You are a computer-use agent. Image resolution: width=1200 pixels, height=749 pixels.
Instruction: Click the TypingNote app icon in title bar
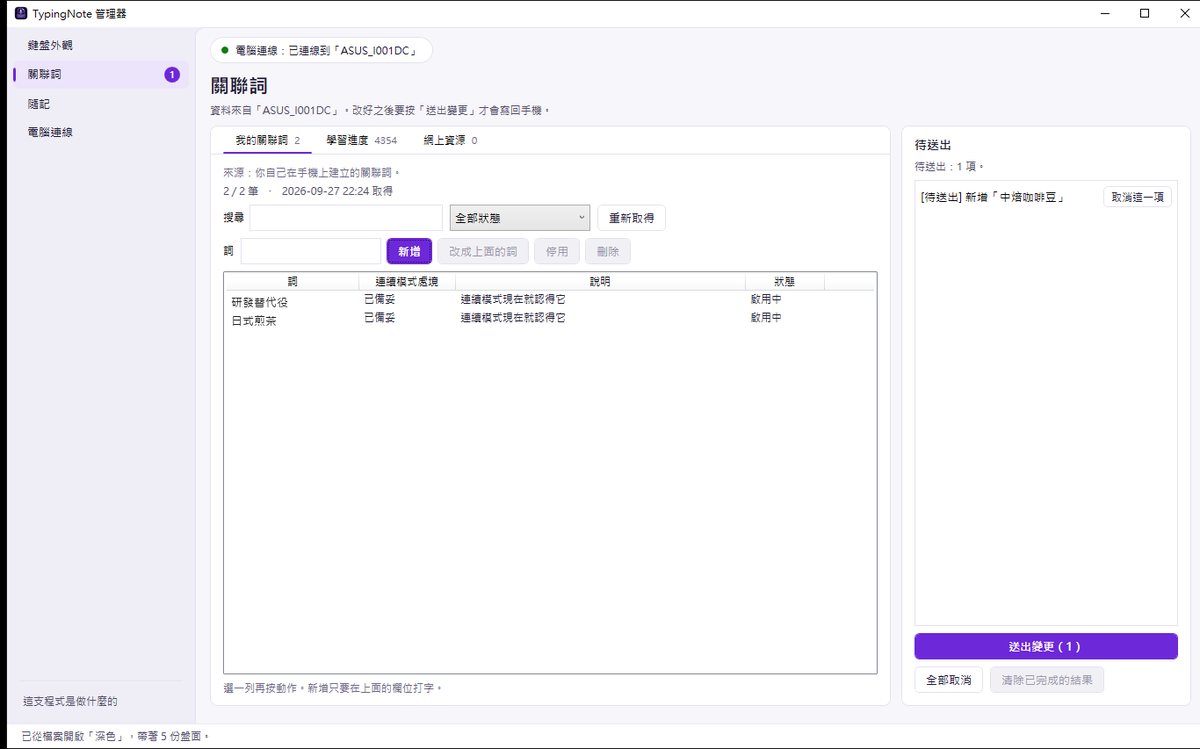pyautogui.click(x=20, y=13)
